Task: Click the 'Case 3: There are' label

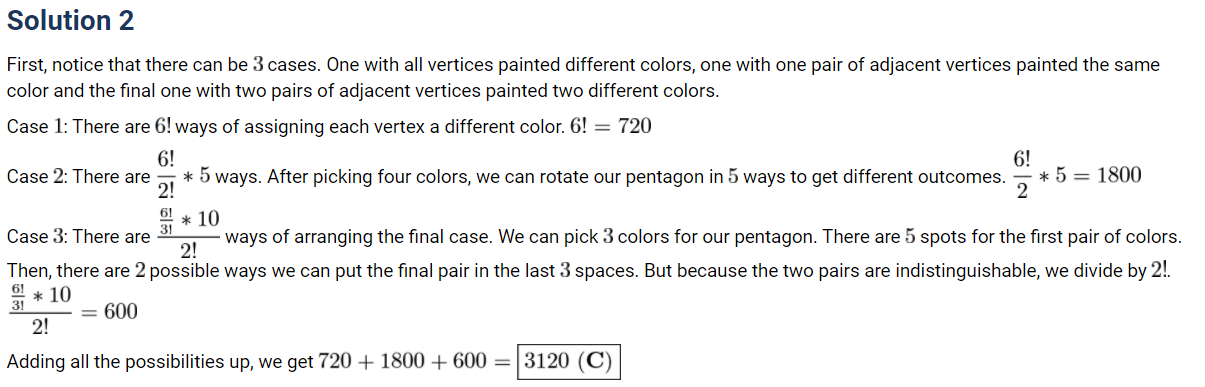Action: [78, 238]
